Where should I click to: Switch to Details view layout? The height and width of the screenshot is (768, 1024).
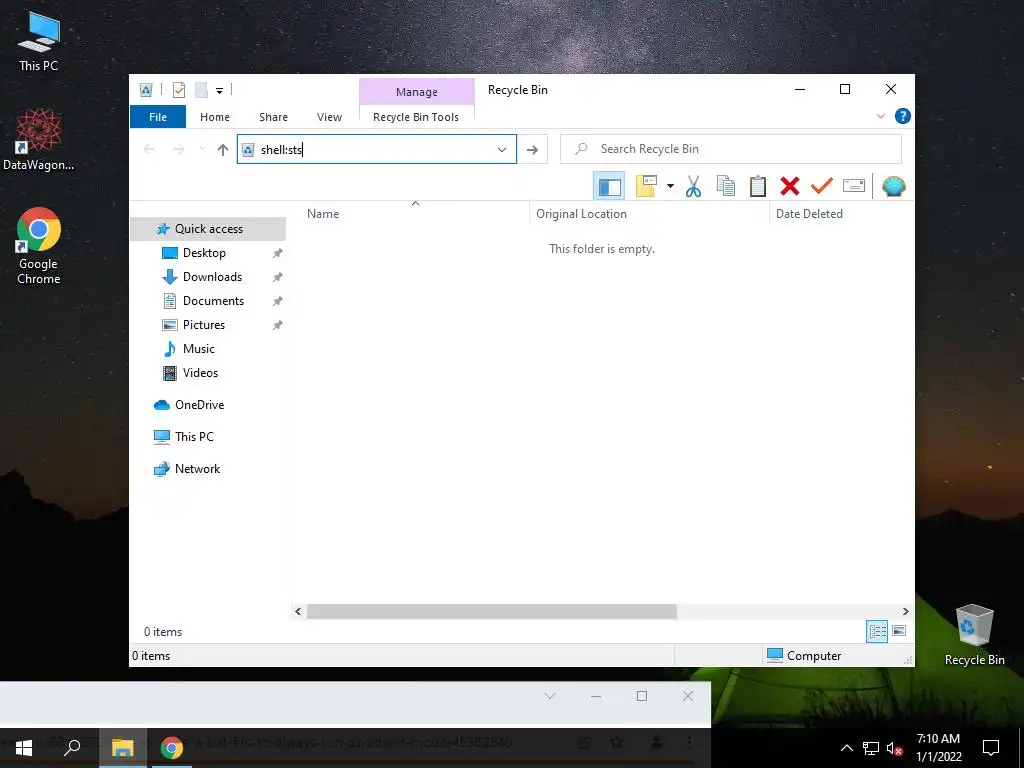[x=877, y=631]
